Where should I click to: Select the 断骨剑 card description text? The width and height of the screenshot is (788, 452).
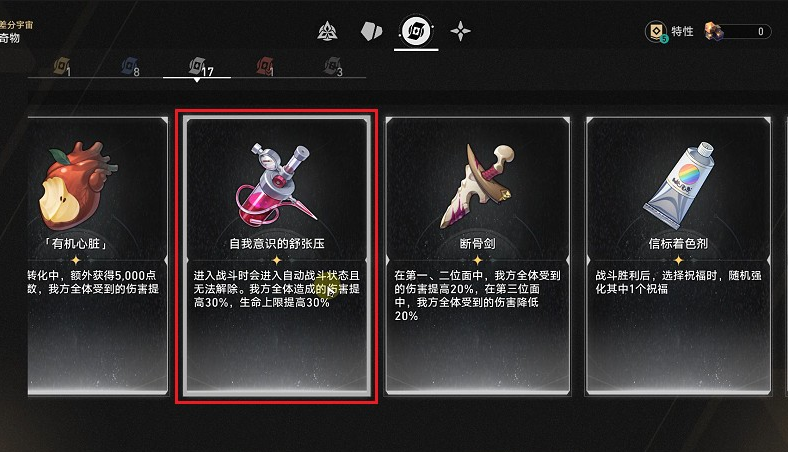pyautogui.click(x=477, y=296)
